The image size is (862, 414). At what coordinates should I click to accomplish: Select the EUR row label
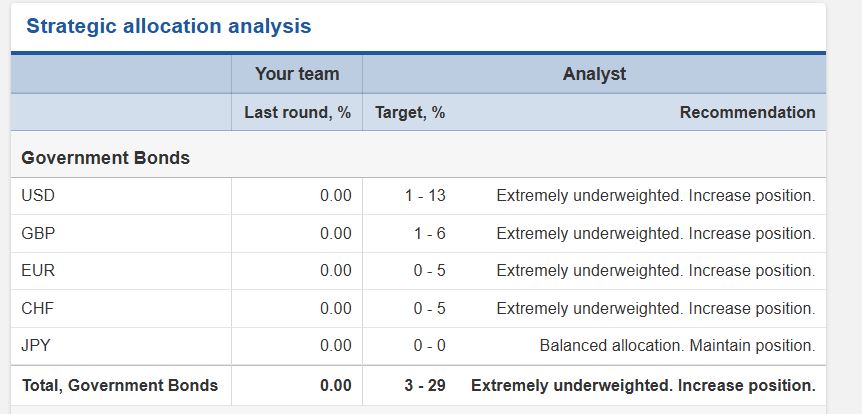[38, 271]
